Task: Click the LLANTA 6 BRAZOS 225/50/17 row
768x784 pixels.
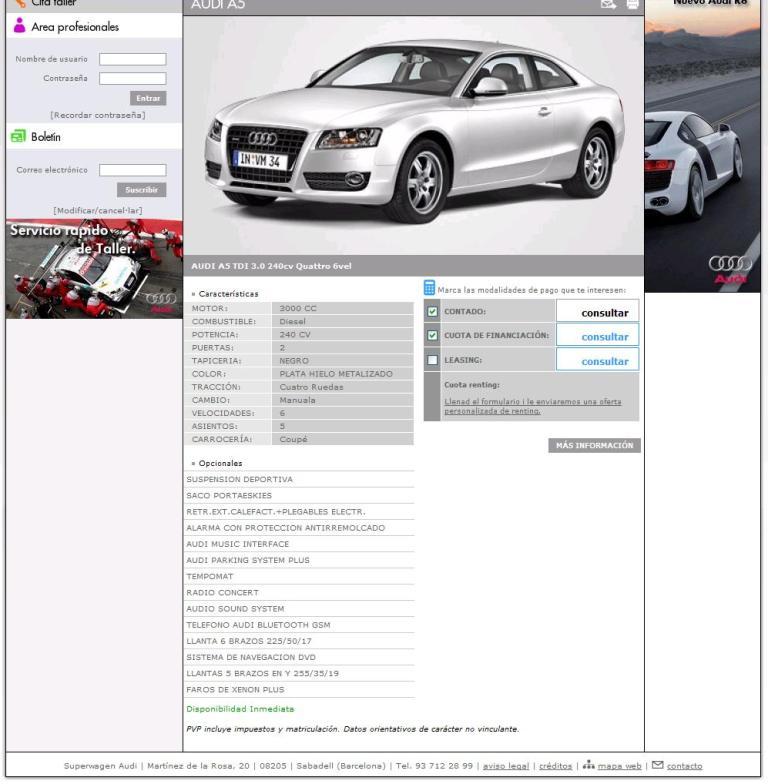Action: (299, 641)
